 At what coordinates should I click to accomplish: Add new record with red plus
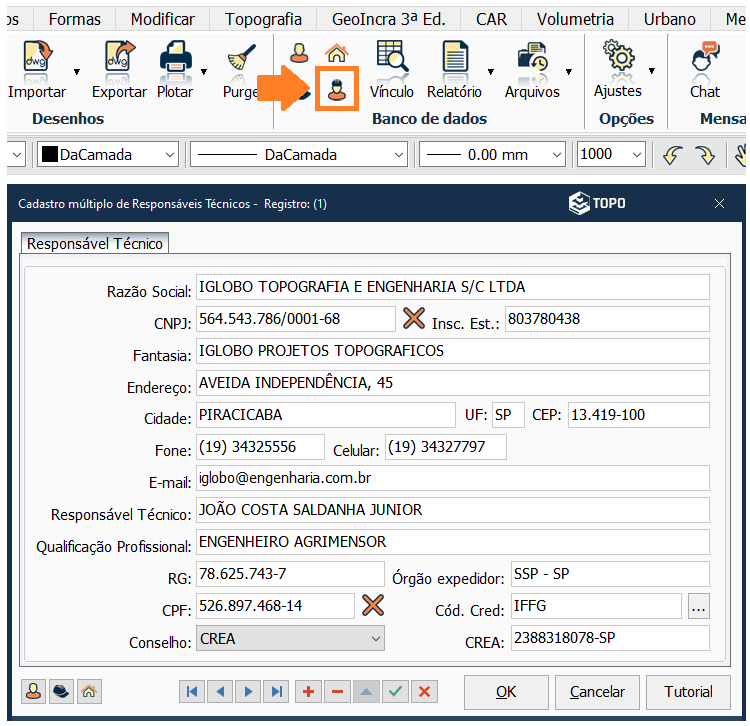point(308,691)
